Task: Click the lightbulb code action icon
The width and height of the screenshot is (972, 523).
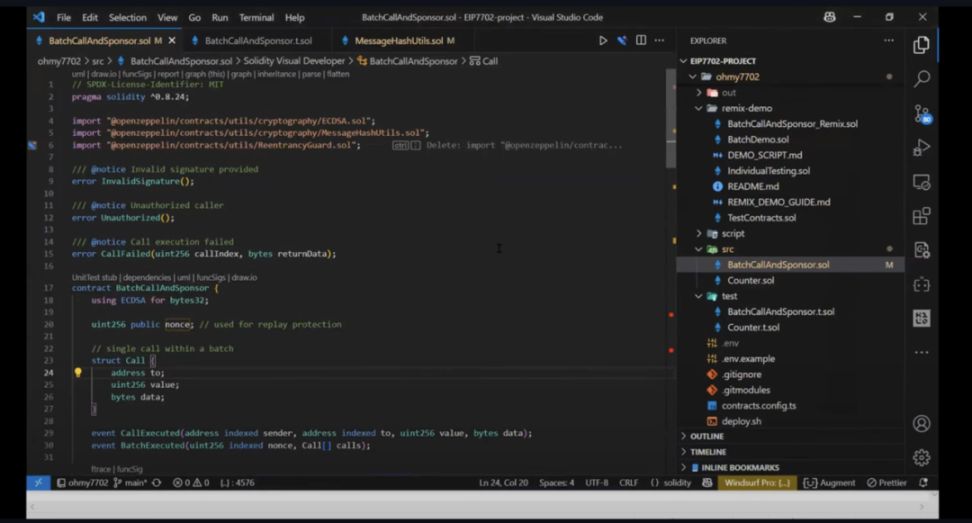Action: click(78, 373)
